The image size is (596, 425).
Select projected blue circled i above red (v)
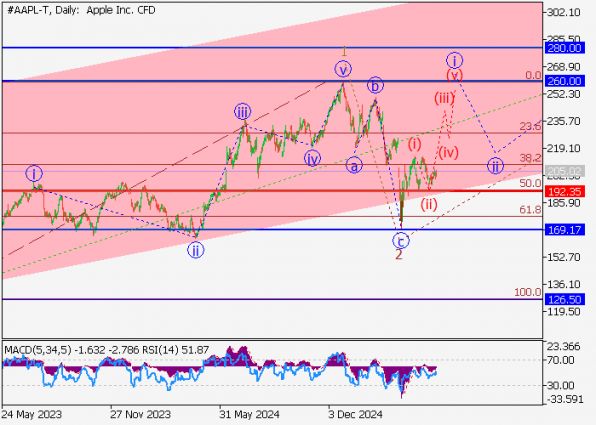coord(454,60)
